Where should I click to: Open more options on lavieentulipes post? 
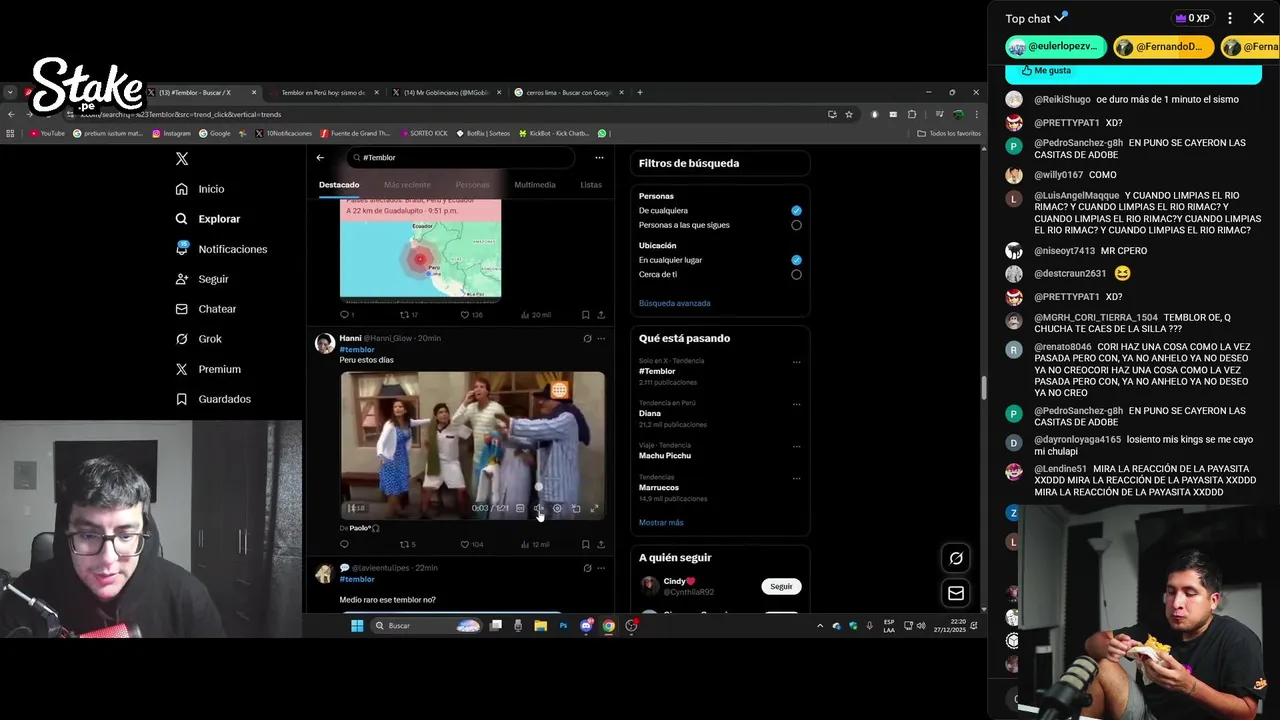coord(601,568)
